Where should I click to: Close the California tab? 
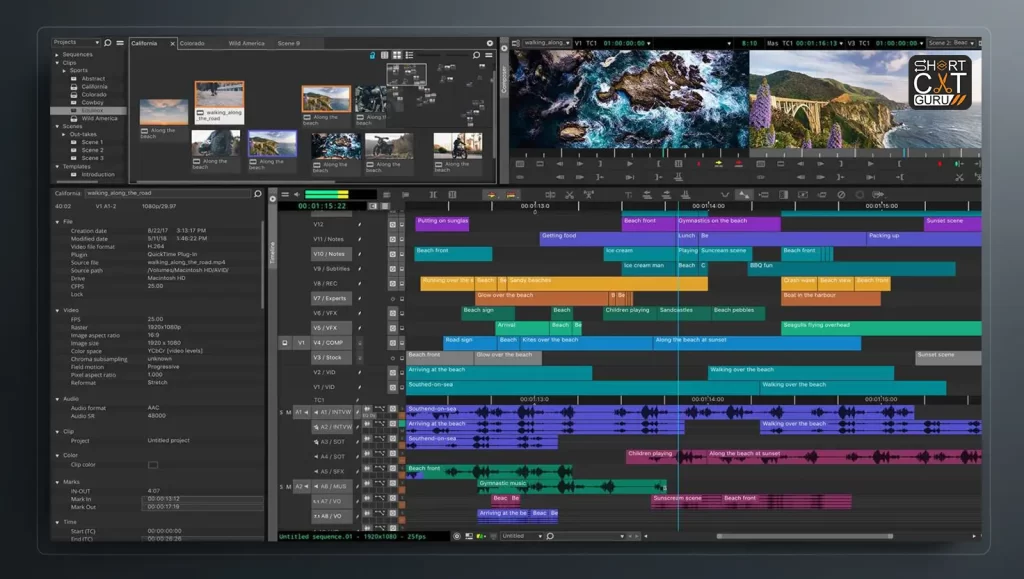coord(172,44)
